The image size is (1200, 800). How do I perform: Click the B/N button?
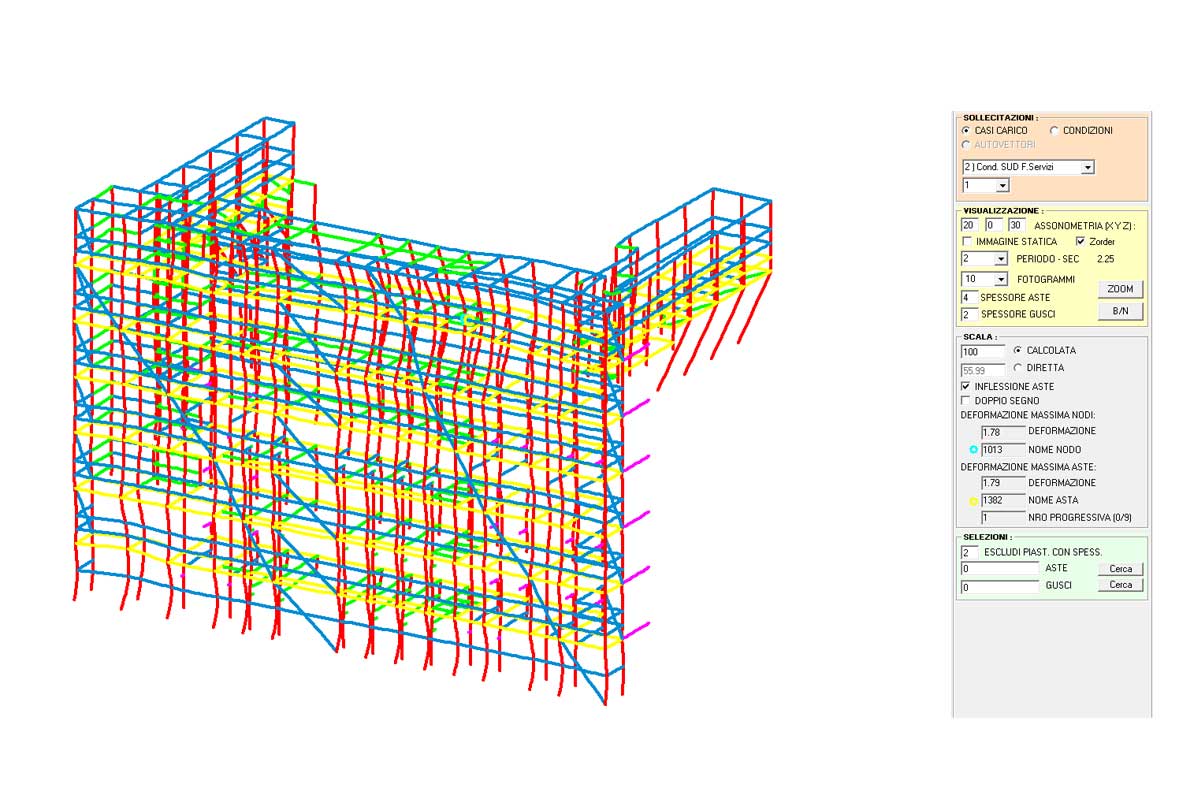[x=1120, y=311]
